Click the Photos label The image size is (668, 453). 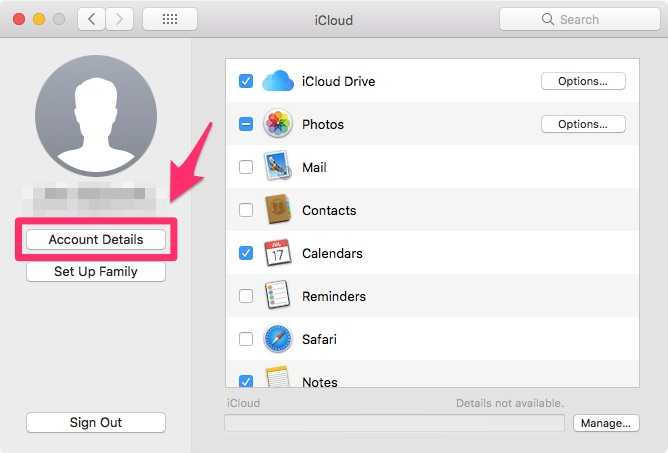coord(323,124)
